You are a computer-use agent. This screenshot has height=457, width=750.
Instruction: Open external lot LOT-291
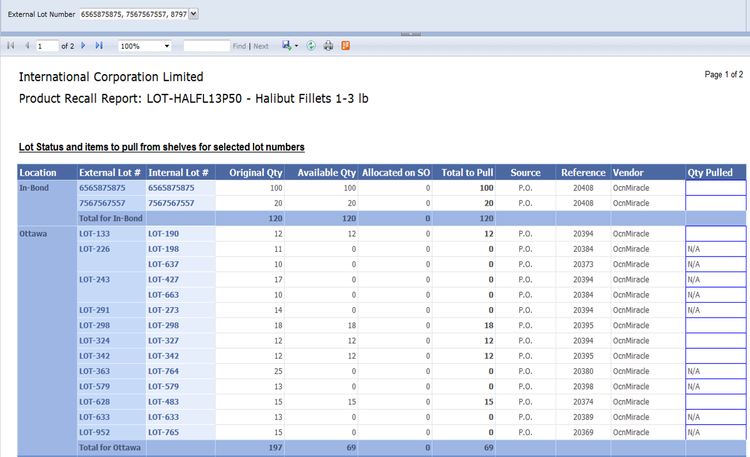[94, 310]
